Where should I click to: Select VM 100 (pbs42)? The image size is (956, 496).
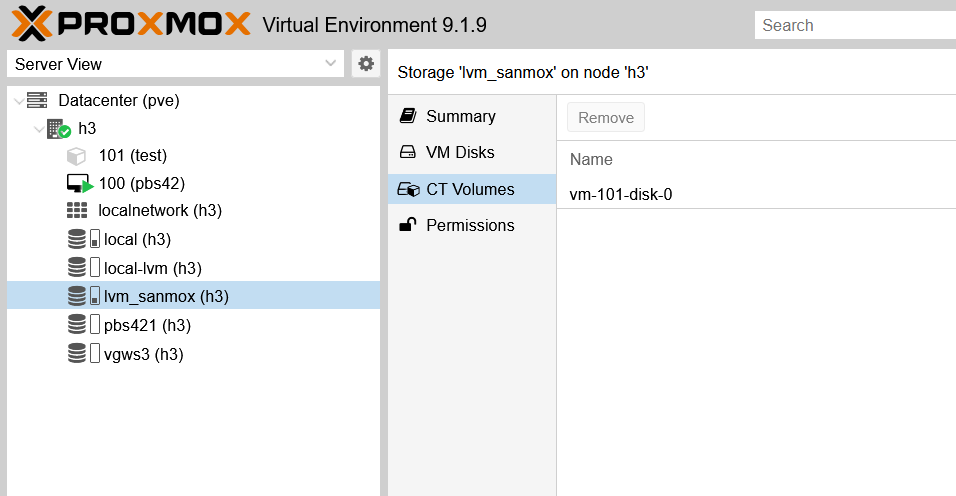click(x=141, y=183)
